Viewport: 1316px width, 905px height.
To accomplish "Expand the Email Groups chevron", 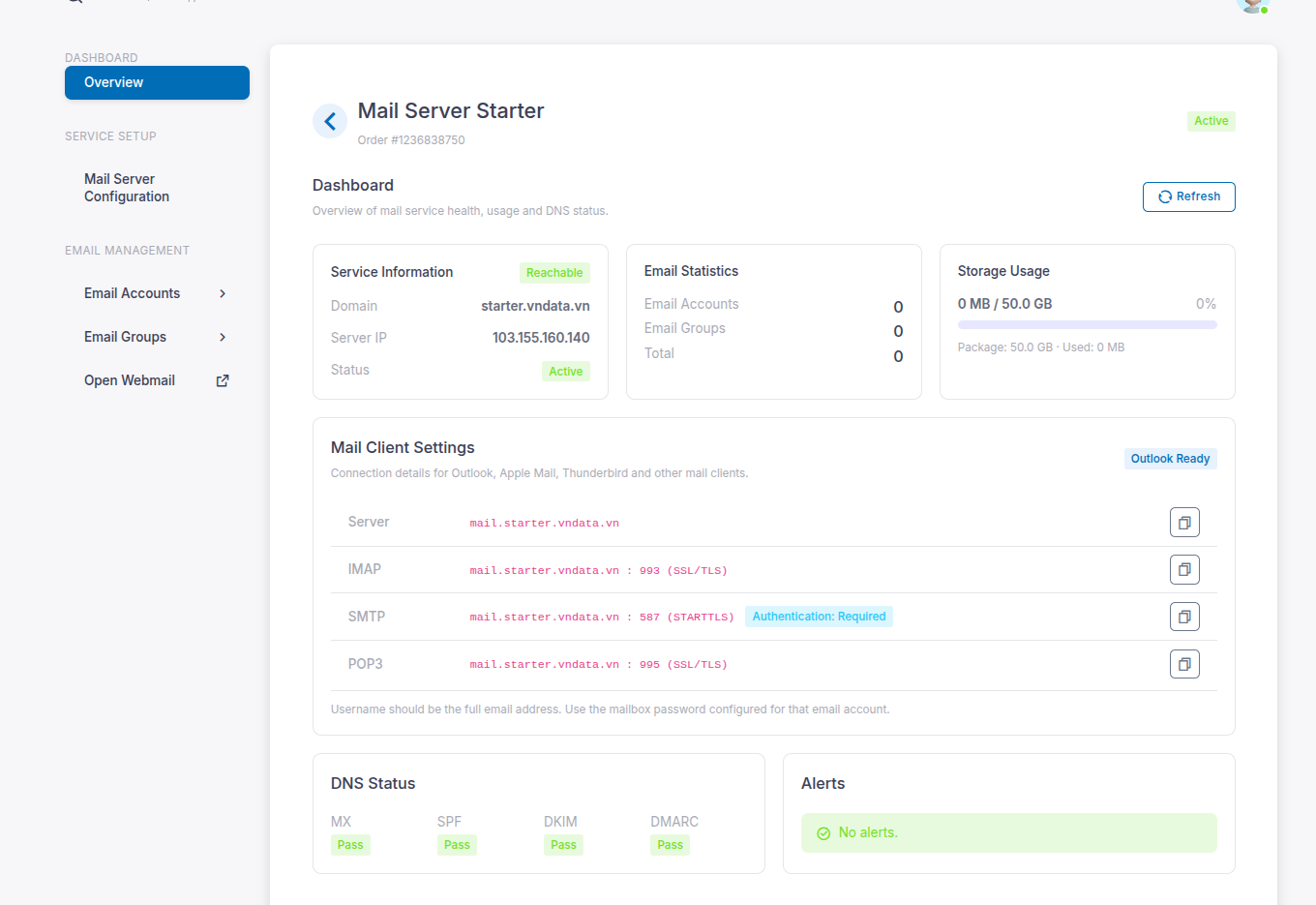I will [x=223, y=337].
